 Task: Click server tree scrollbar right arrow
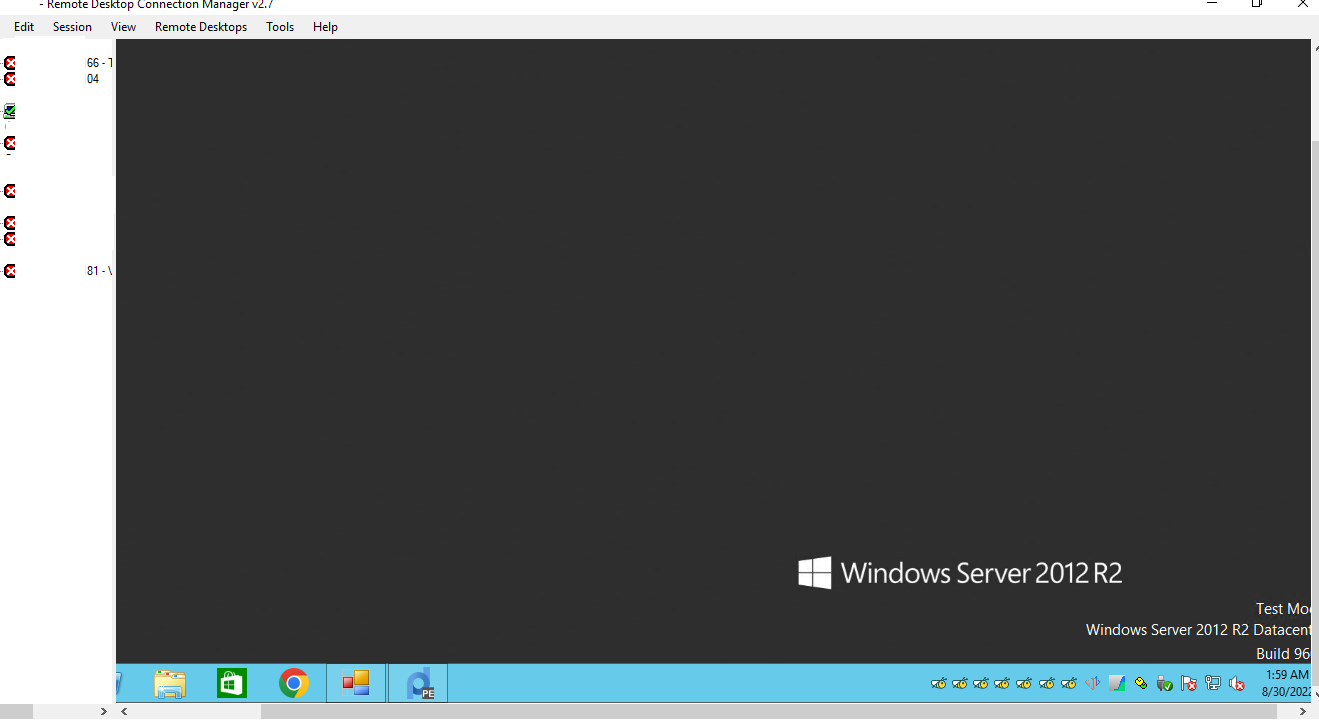coord(103,711)
